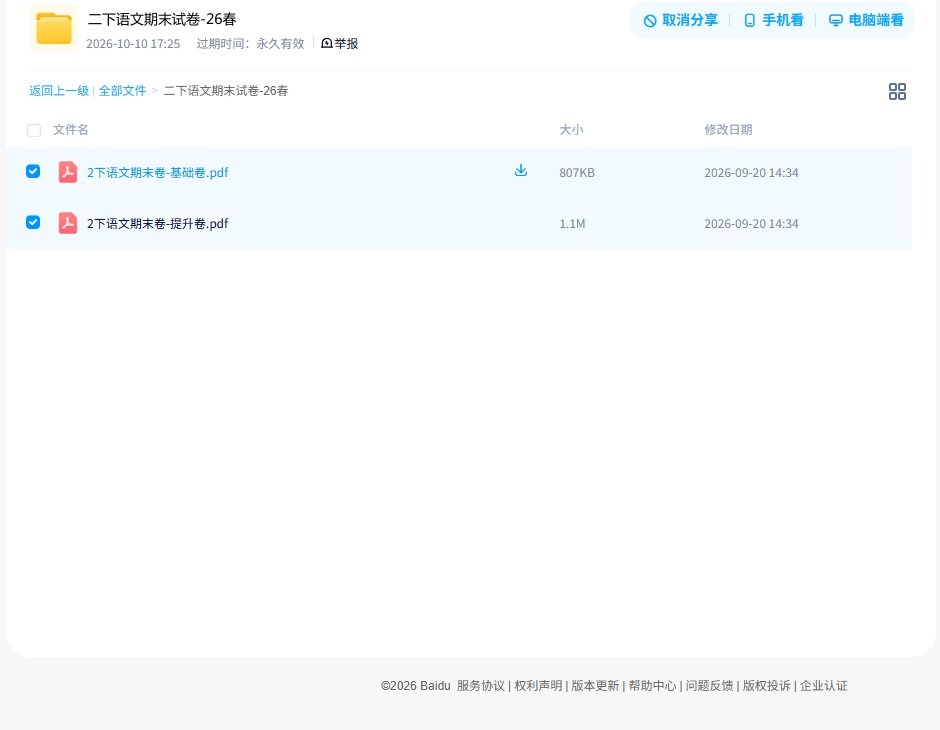
Task: Click the 1.1M size cell
Action: (x=572, y=224)
